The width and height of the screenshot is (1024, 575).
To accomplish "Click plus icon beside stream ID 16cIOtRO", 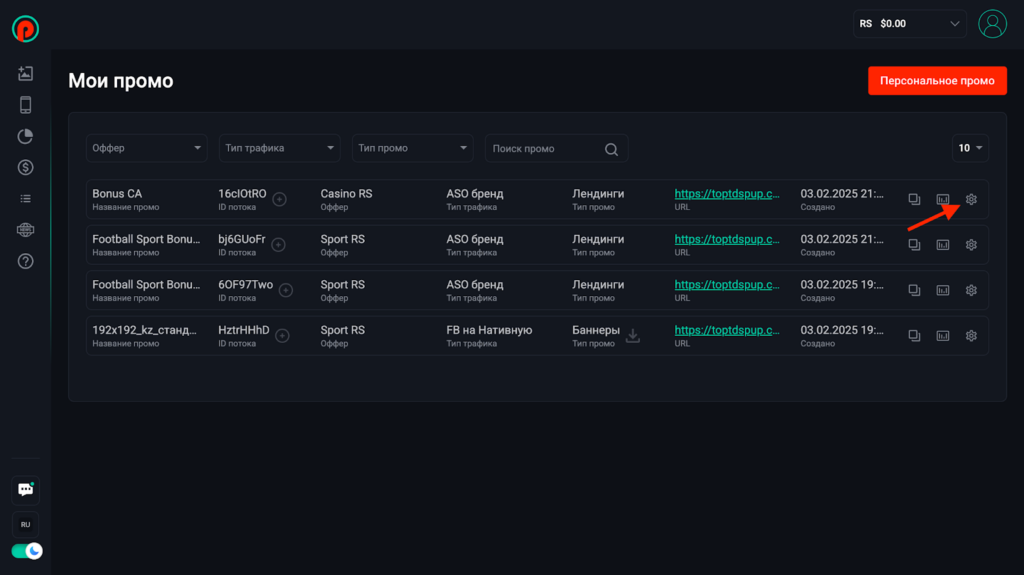I will pyautogui.click(x=280, y=199).
